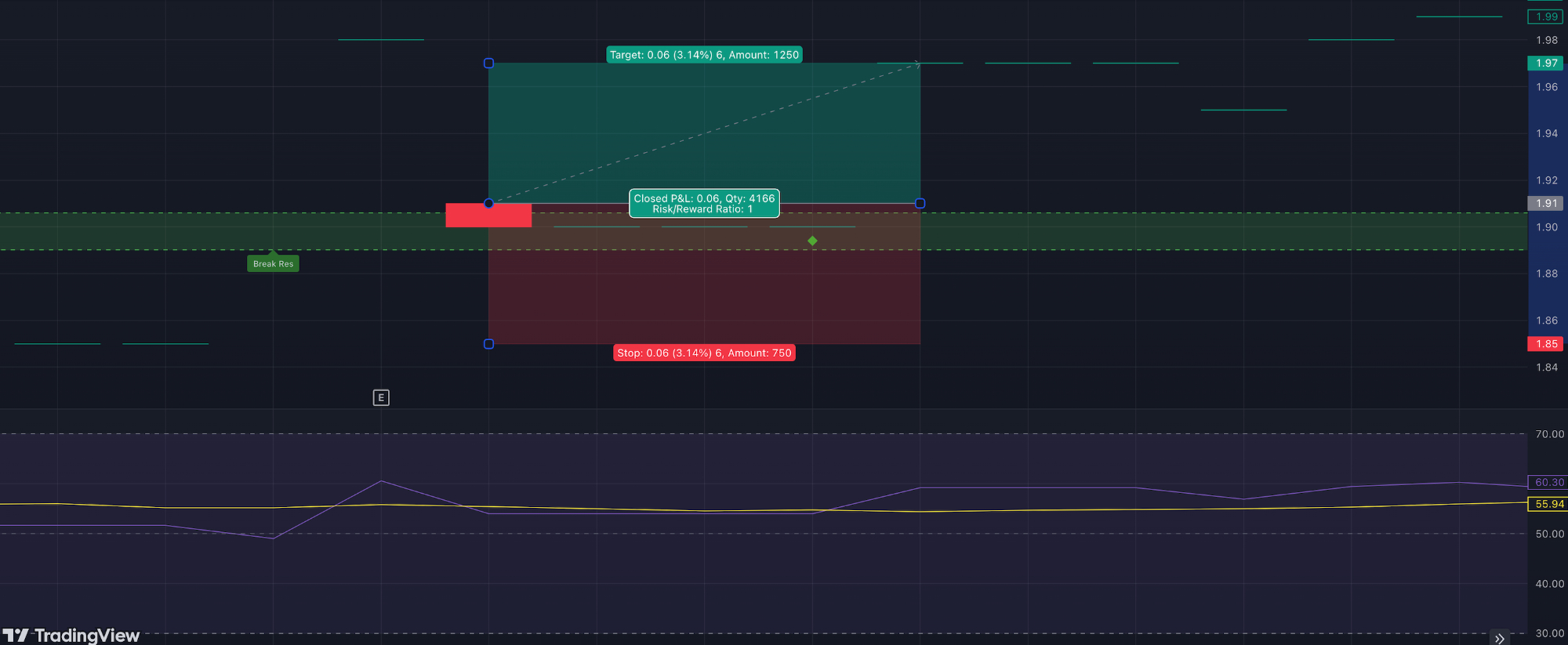Image resolution: width=1568 pixels, height=645 pixels.
Task: Click the 70.00 RSI level label
Action: click(1549, 434)
